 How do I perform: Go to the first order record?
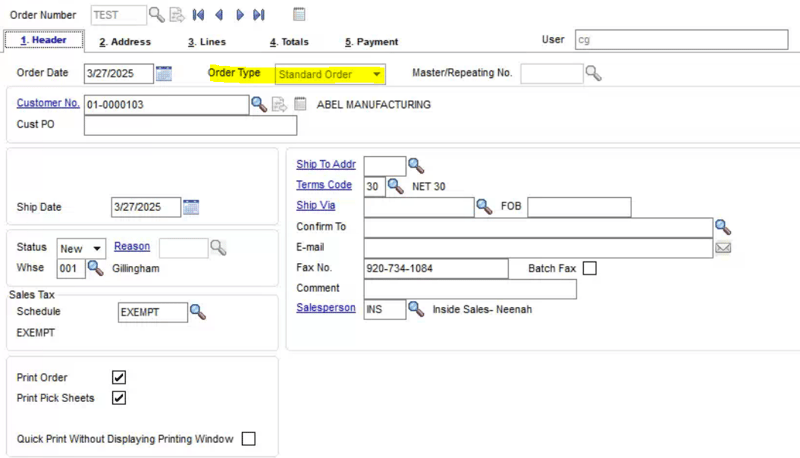click(x=199, y=15)
